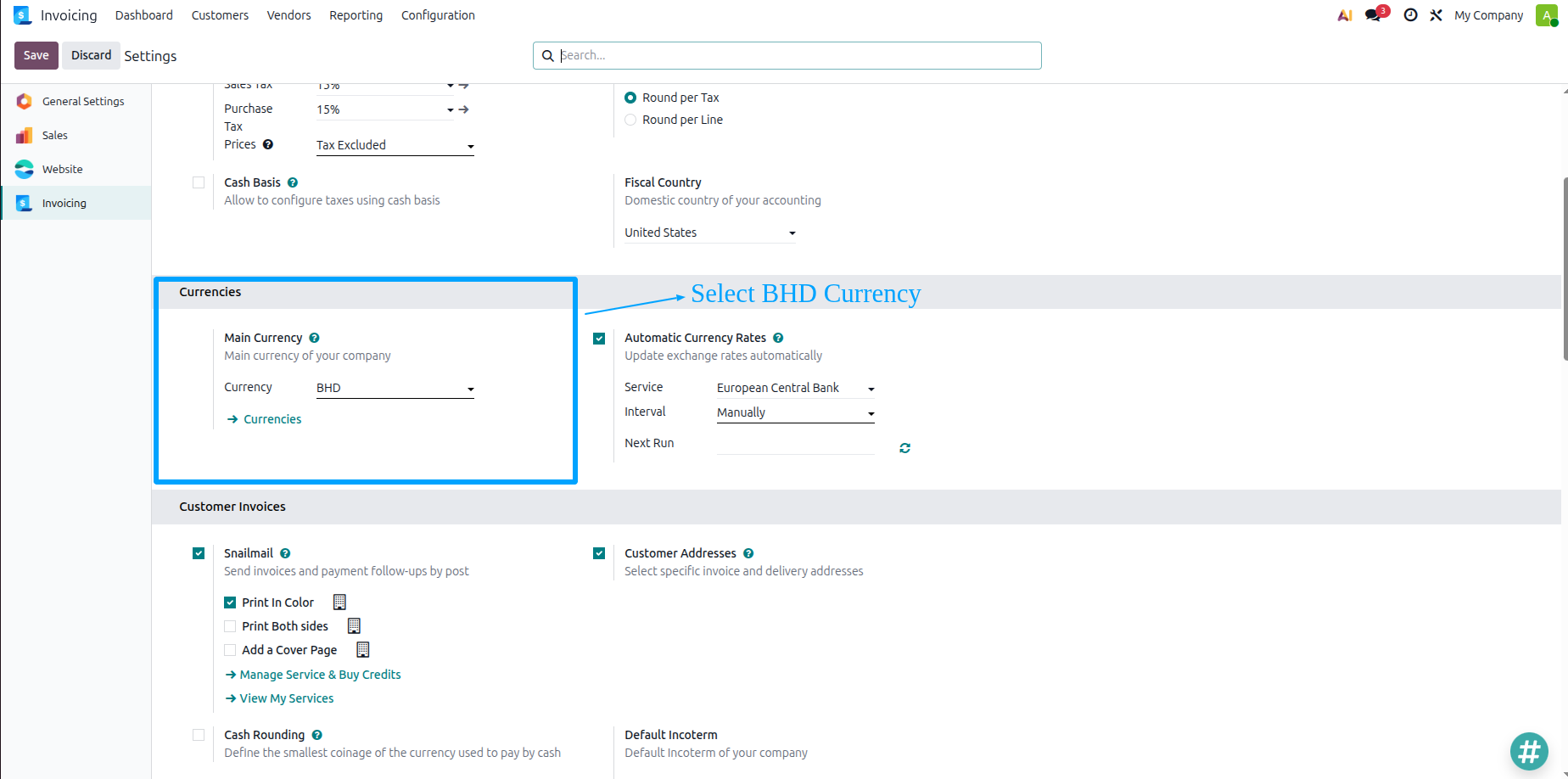The height and width of the screenshot is (779, 1568).
Task: Check Print Both sides
Action: [x=230, y=626]
